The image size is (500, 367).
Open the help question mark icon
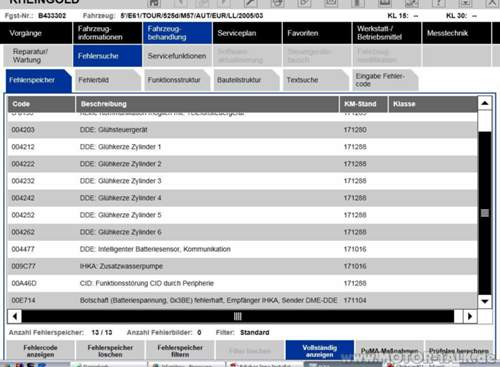tap(438, 3)
